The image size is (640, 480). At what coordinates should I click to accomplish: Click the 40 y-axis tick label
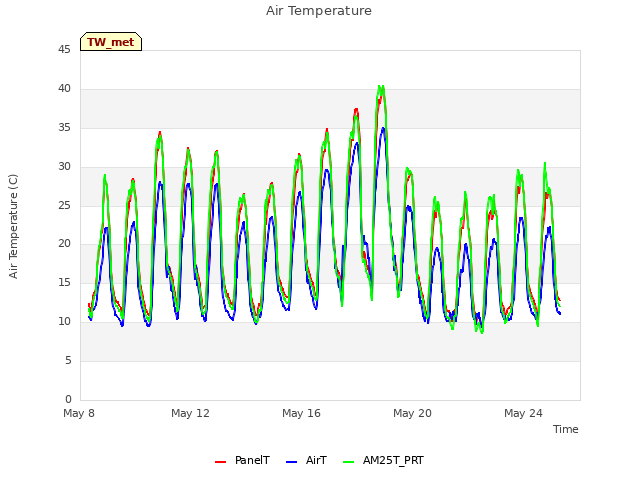click(x=64, y=88)
